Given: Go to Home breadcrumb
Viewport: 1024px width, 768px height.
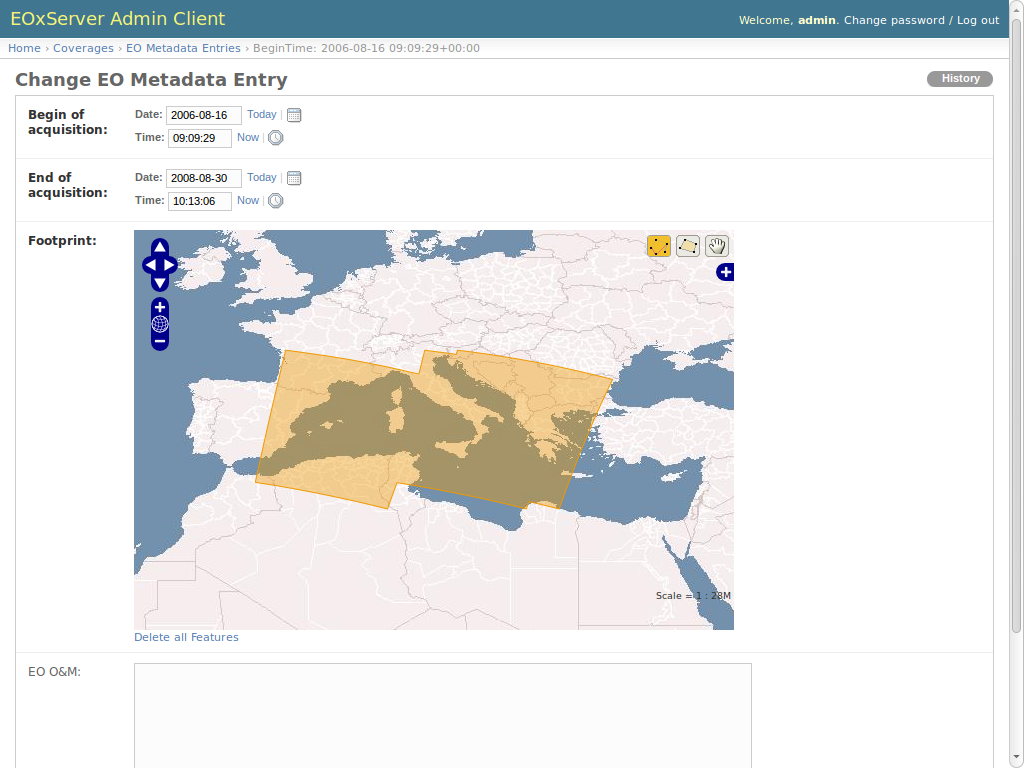Looking at the screenshot, I should point(24,48).
